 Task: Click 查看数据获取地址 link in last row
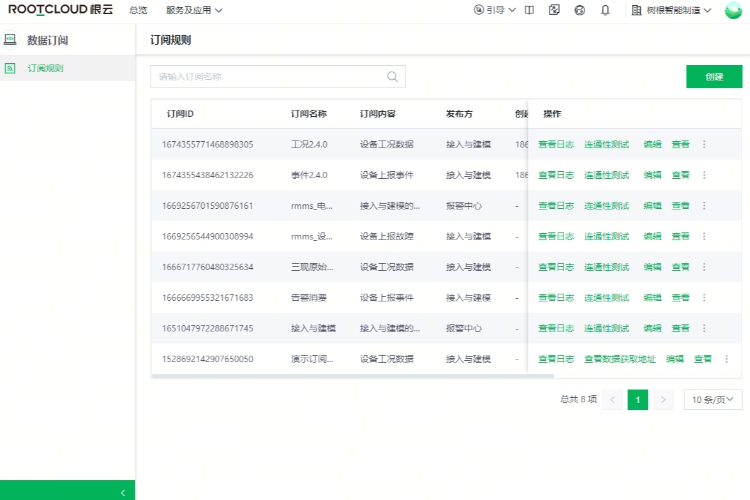point(619,359)
